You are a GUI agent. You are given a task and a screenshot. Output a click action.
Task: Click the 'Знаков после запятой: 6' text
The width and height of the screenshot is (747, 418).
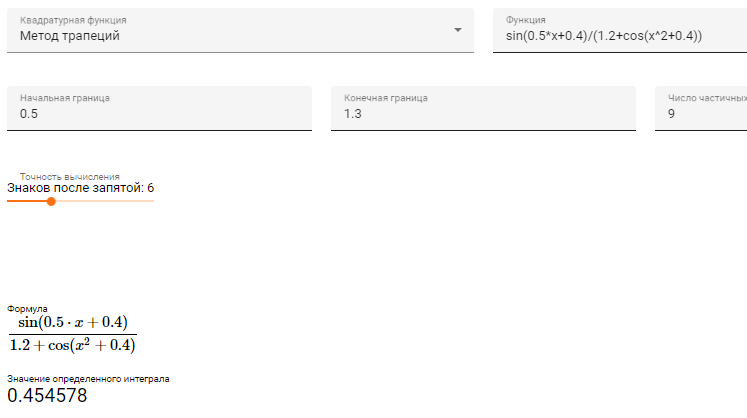81,188
